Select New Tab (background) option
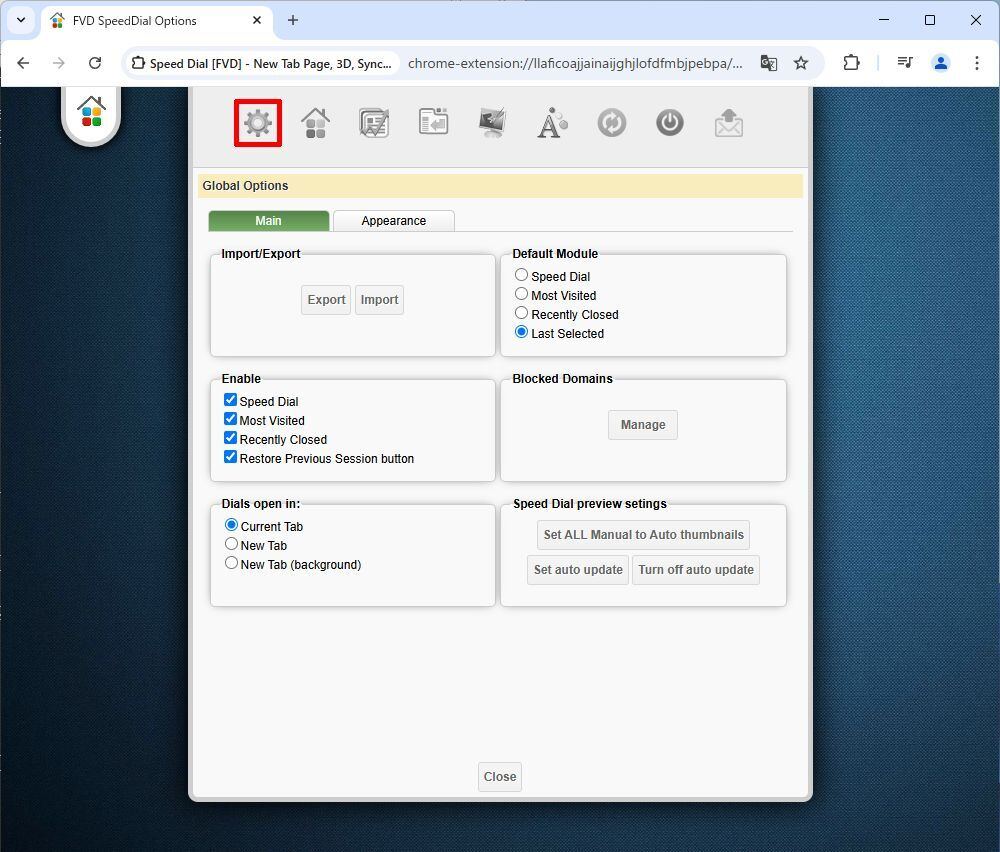The height and width of the screenshot is (852, 1000). coord(231,563)
